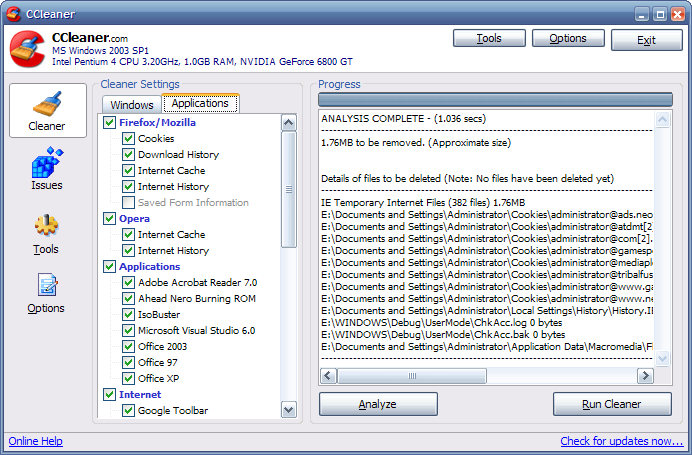The width and height of the screenshot is (692, 455).
Task: Click the CCleaner logo in header
Action: pyautogui.click(x=27, y=48)
